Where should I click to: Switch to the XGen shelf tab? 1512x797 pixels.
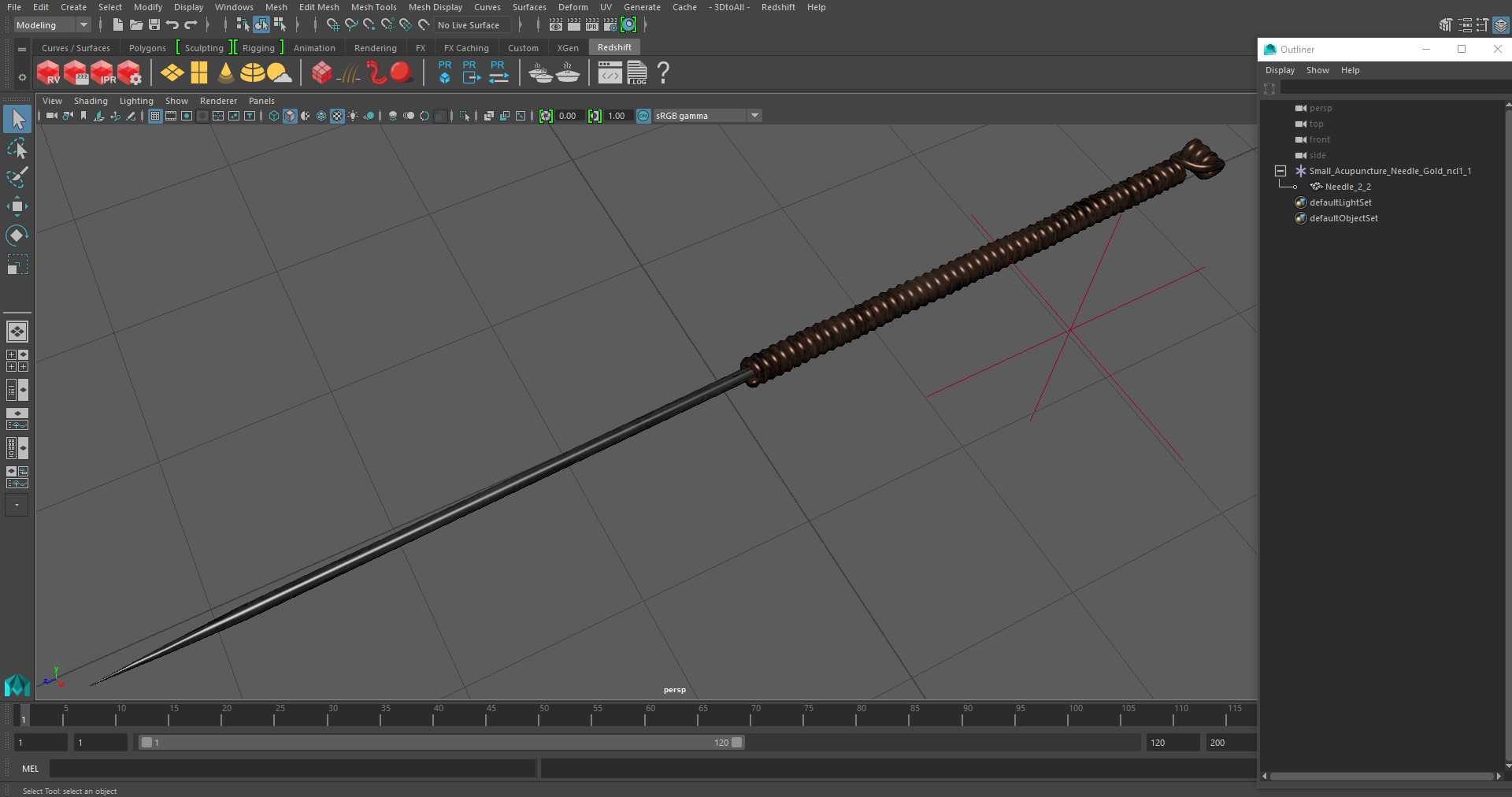568,48
